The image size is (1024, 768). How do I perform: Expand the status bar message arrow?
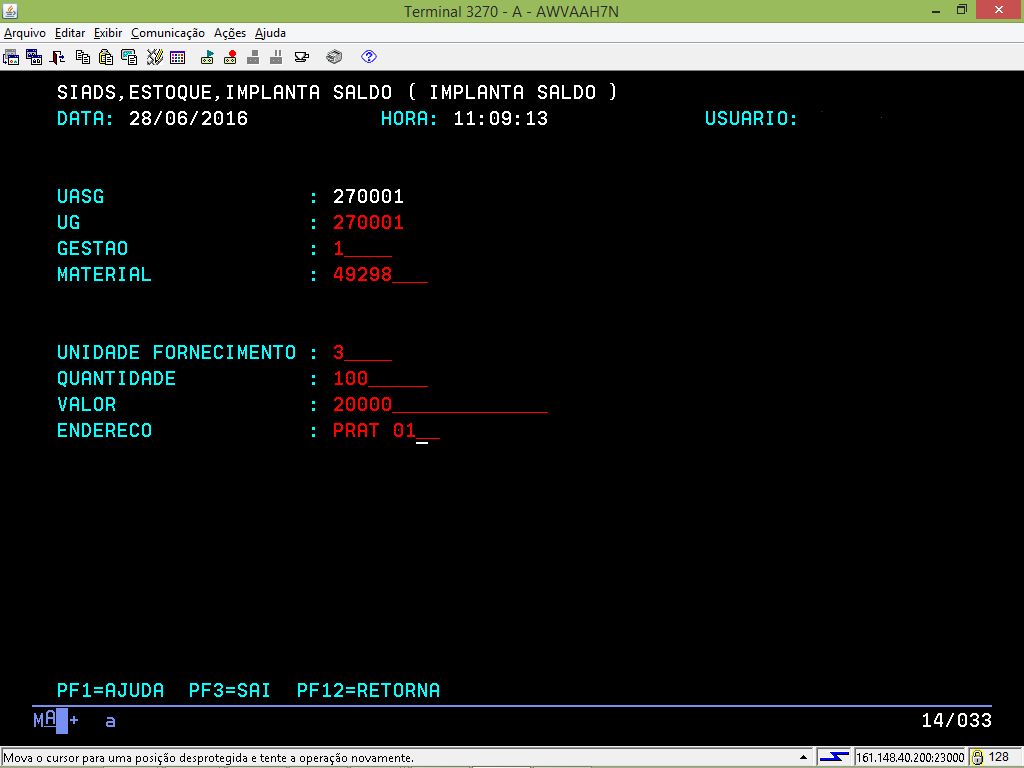point(803,758)
